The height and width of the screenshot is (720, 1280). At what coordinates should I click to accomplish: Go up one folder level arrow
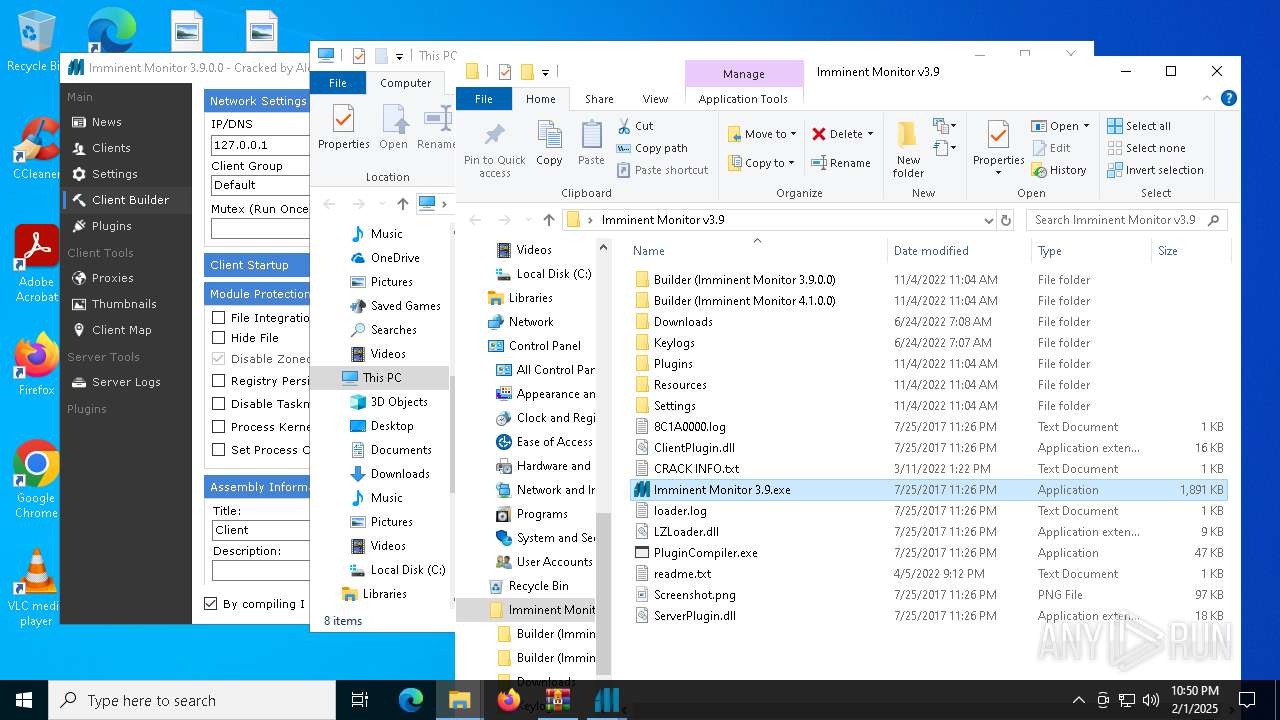point(549,220)
